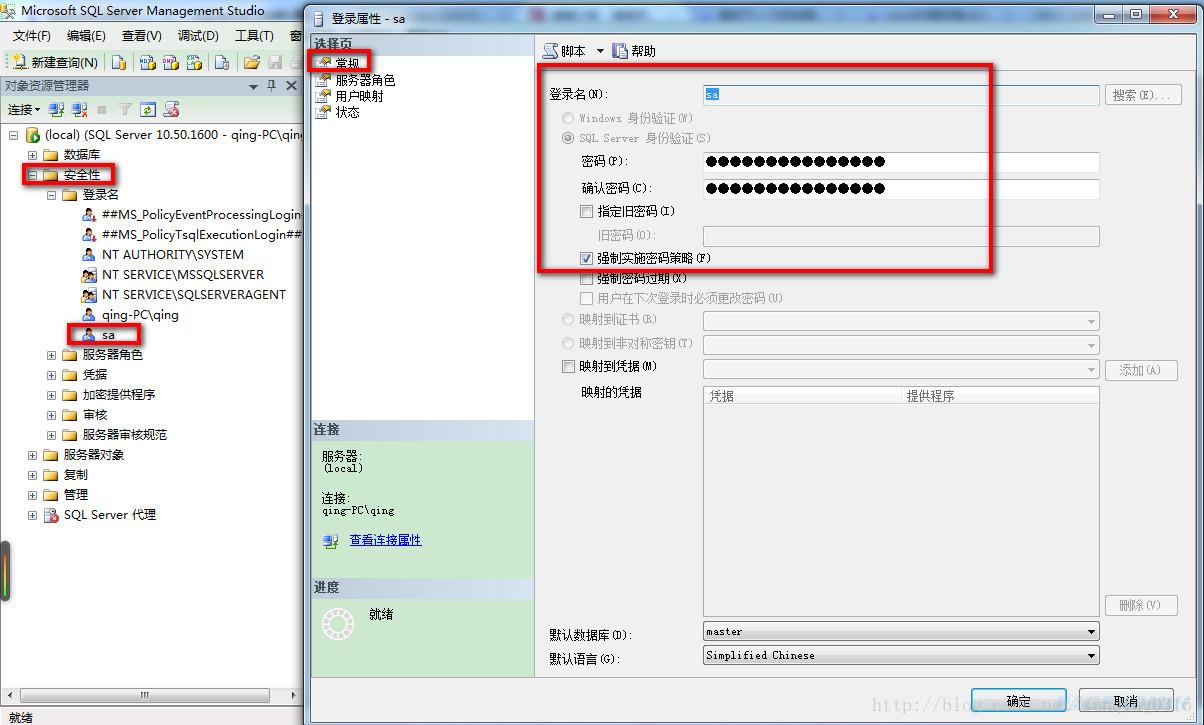Click the Database Engine Query icon
The image size is (1204, 725).
point(119,62)
